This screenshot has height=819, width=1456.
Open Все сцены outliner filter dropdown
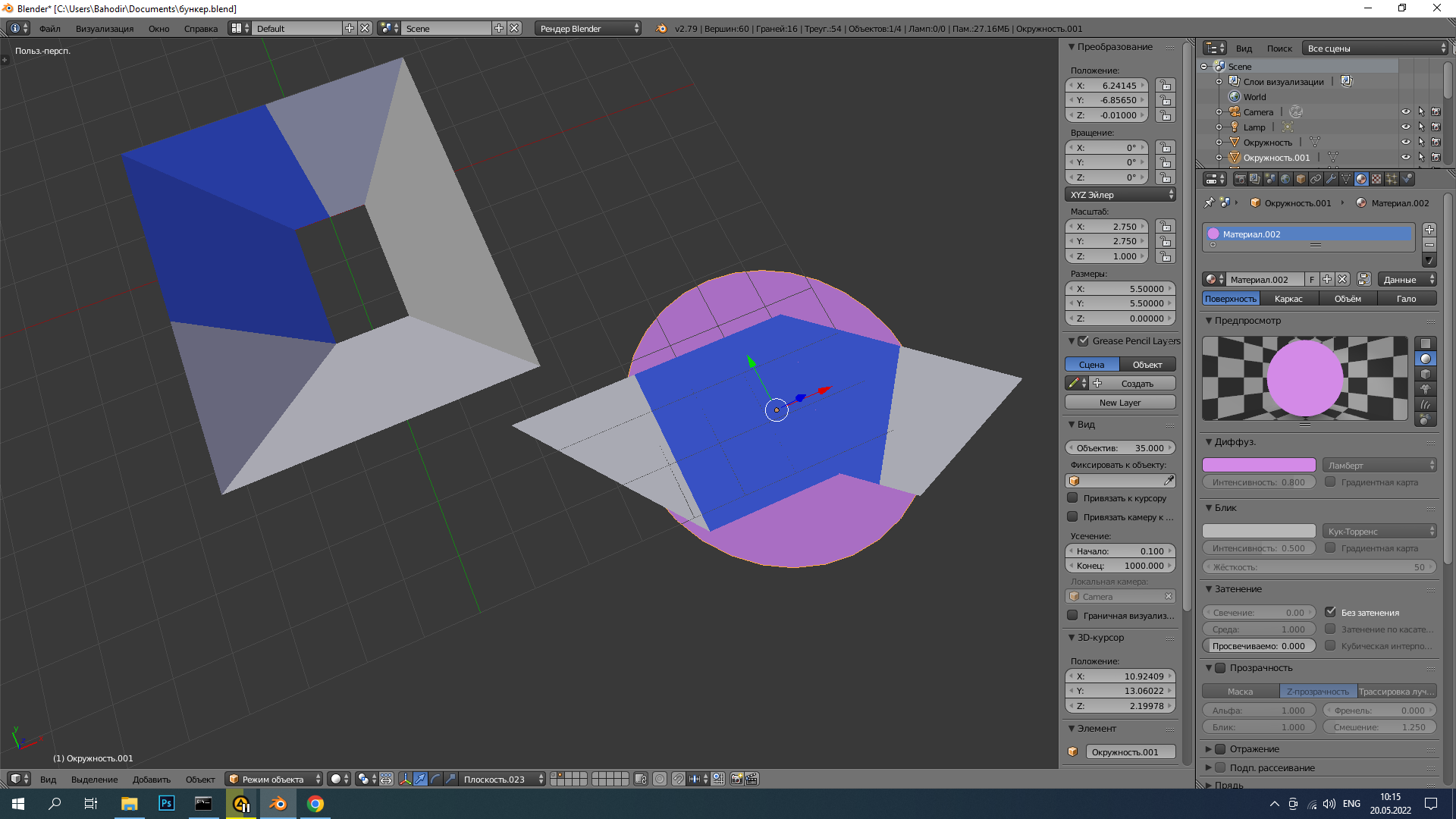pos(1375,48)
